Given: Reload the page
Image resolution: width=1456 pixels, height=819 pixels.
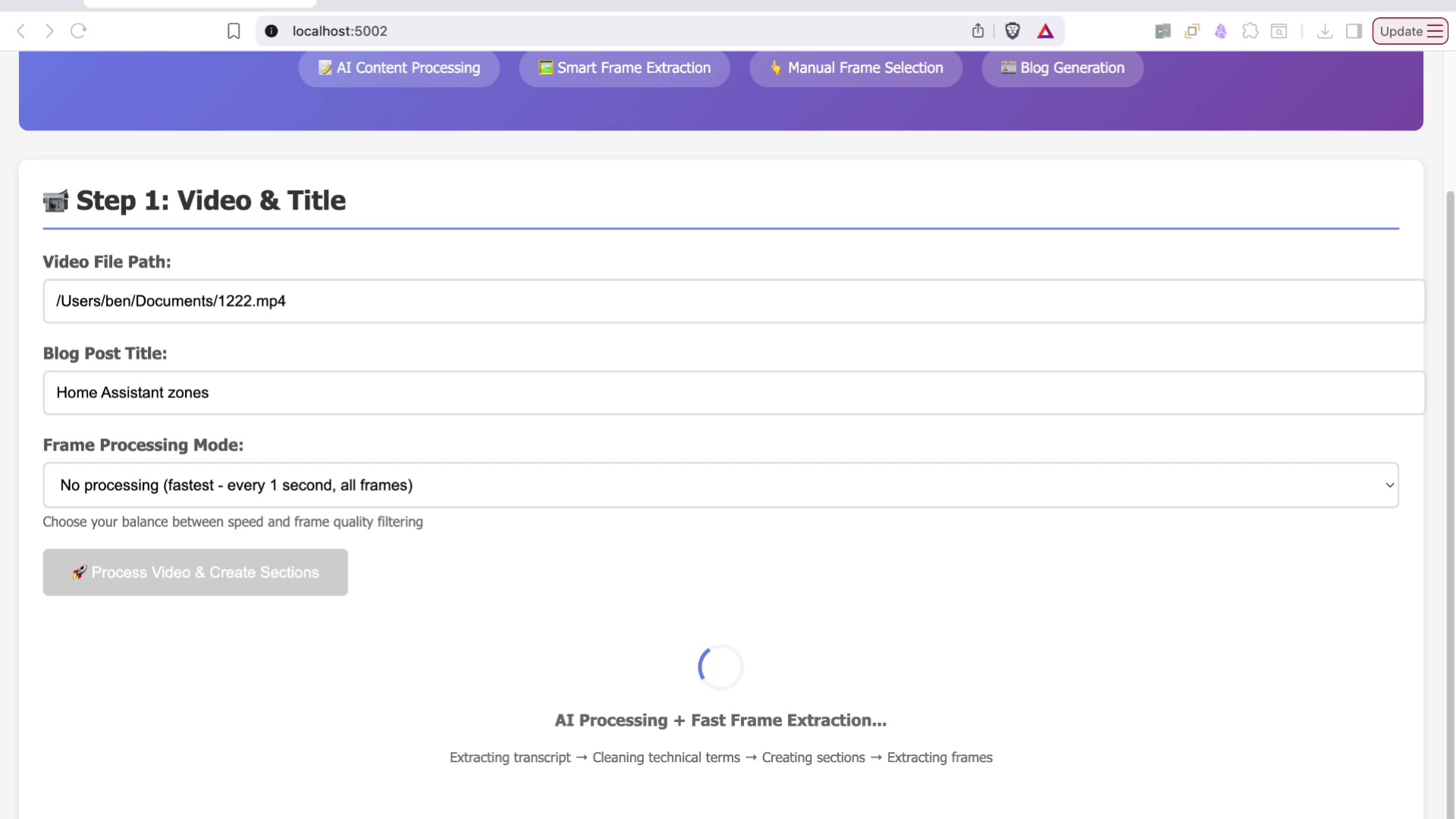Looking at the screenshot, I should (78, 31).
